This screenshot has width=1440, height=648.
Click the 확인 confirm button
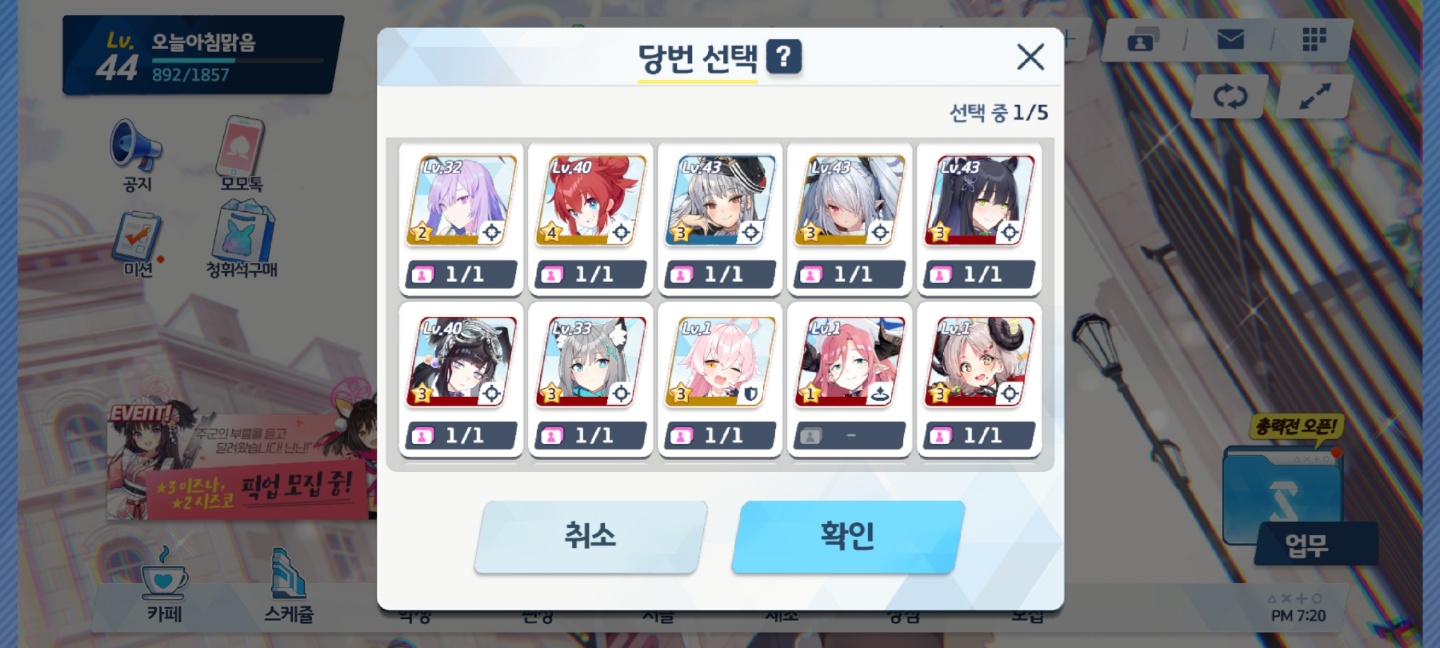[x=848, y=537]
